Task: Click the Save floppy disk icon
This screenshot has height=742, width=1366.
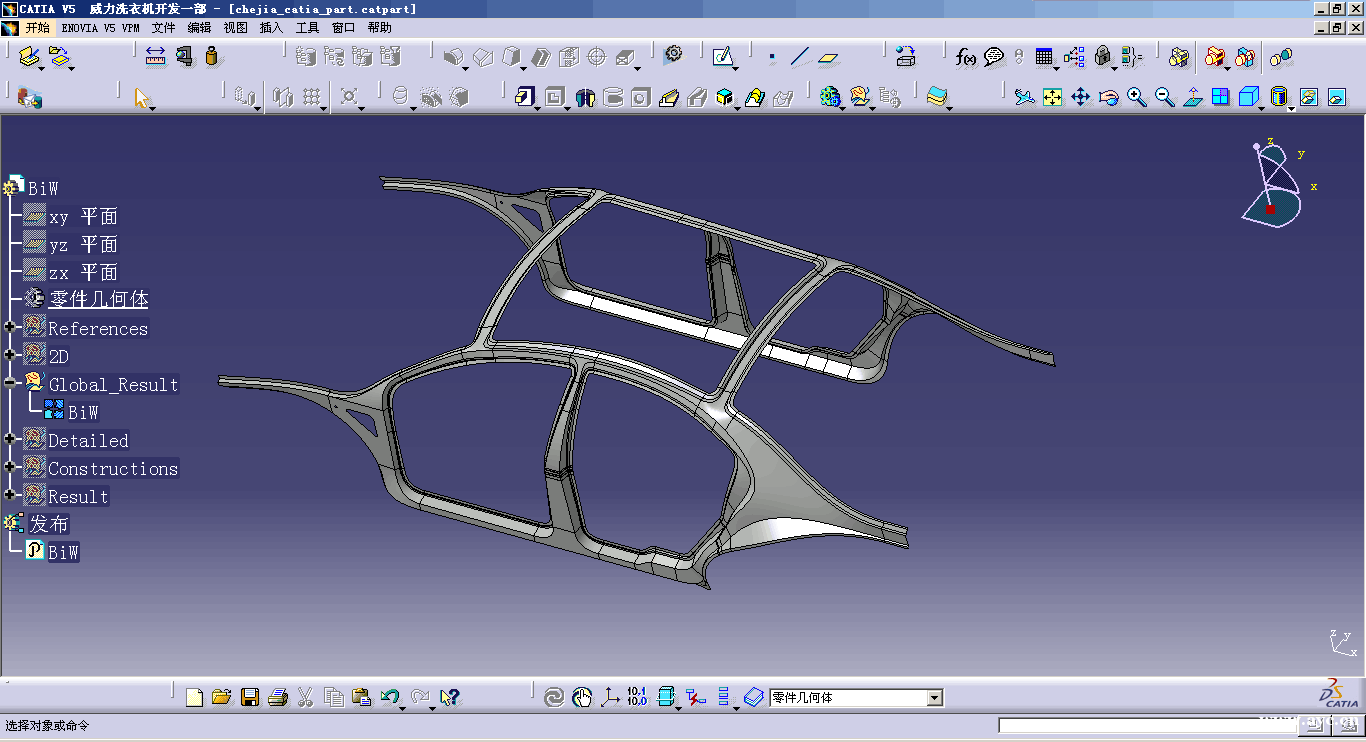Action: [250, 697]
